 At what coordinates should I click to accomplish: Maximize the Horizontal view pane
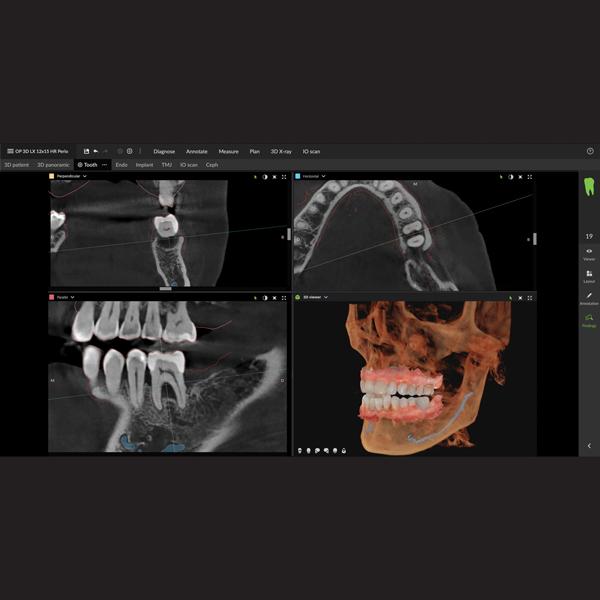pos(528,176)
